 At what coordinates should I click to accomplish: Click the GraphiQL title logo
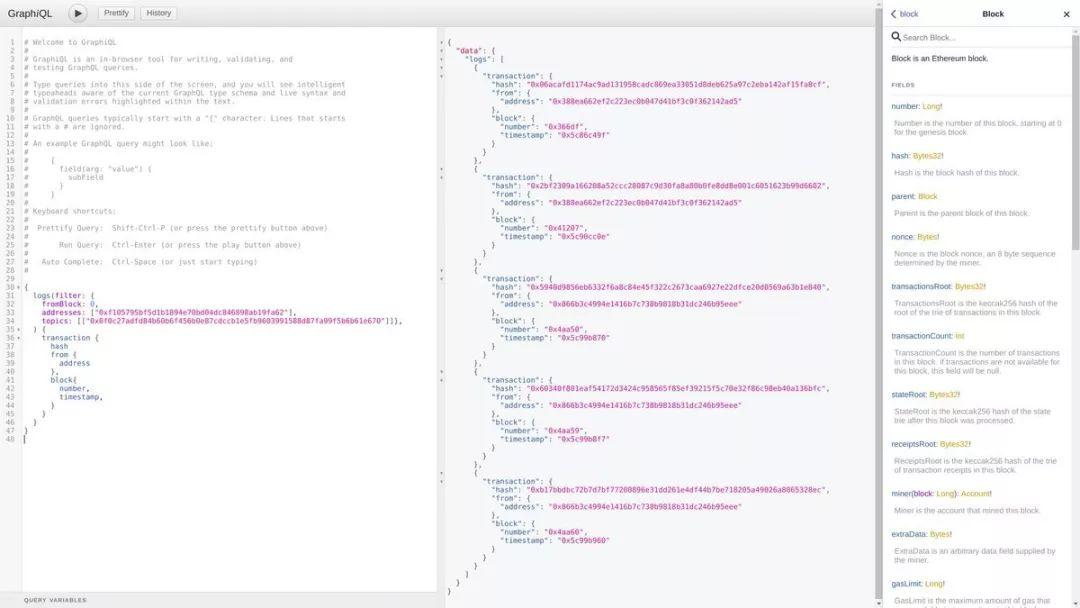point(30,13)
